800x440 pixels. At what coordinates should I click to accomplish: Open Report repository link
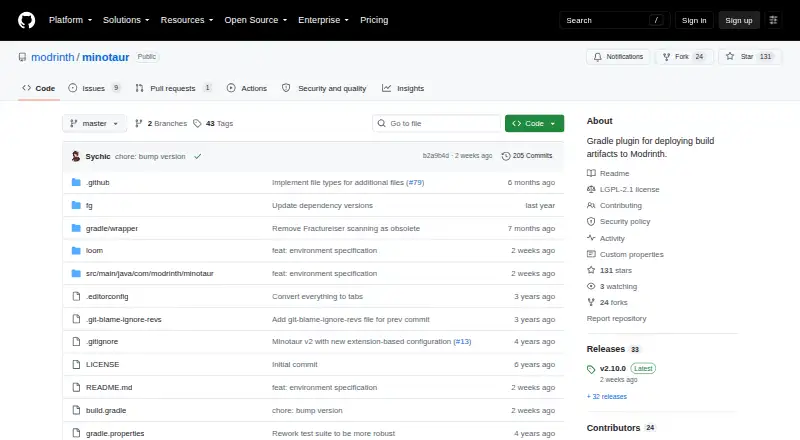click(616, 319)
